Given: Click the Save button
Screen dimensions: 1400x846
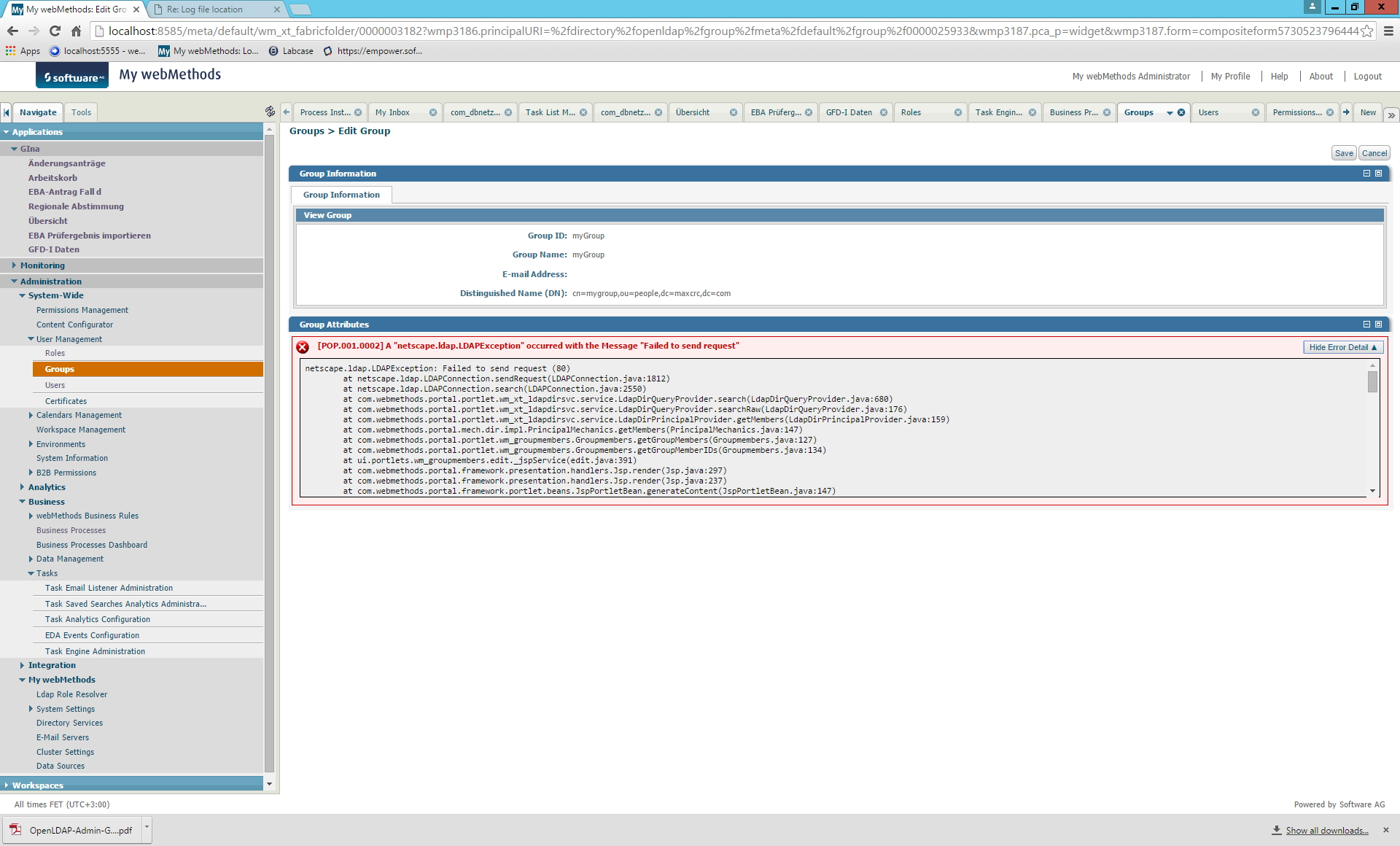Looking at the screenshot, I should [x=1344, y=153].
